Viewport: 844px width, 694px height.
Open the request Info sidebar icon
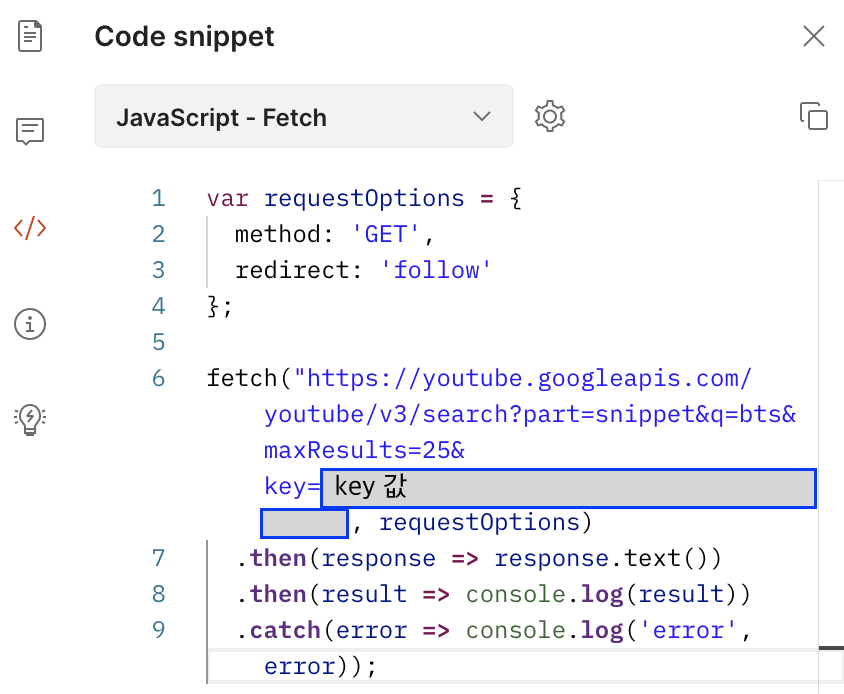point(30,324)
